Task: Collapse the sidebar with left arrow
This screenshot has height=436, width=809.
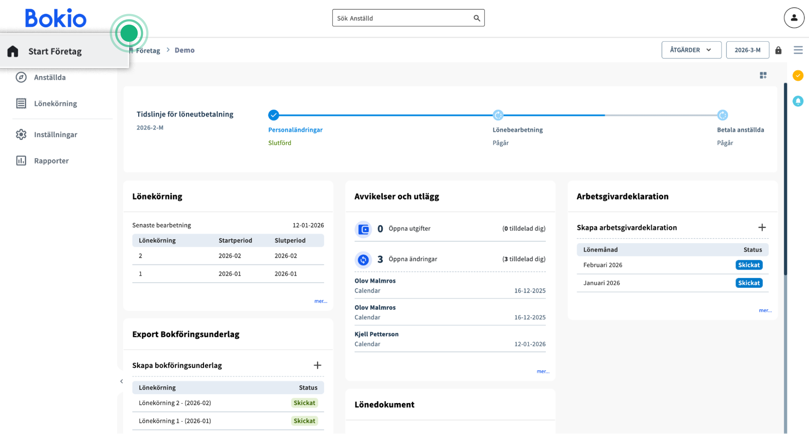Action: (x=121, y=381)
